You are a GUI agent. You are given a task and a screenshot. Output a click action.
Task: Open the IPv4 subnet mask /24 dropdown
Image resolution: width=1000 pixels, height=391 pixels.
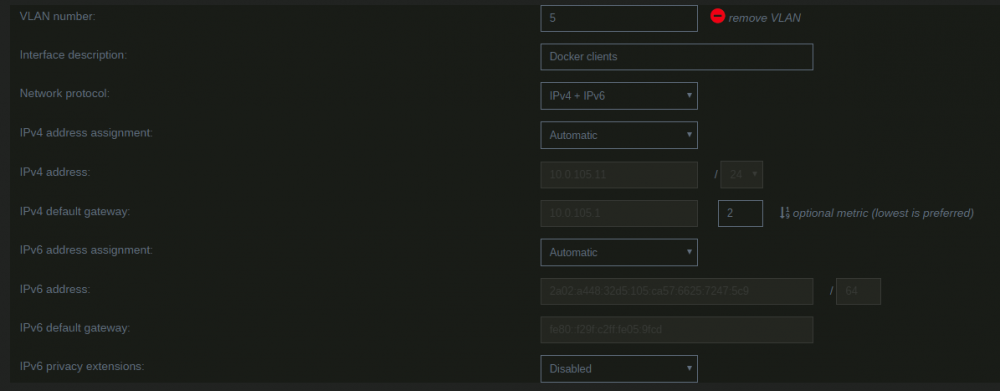tap(742, 174)
